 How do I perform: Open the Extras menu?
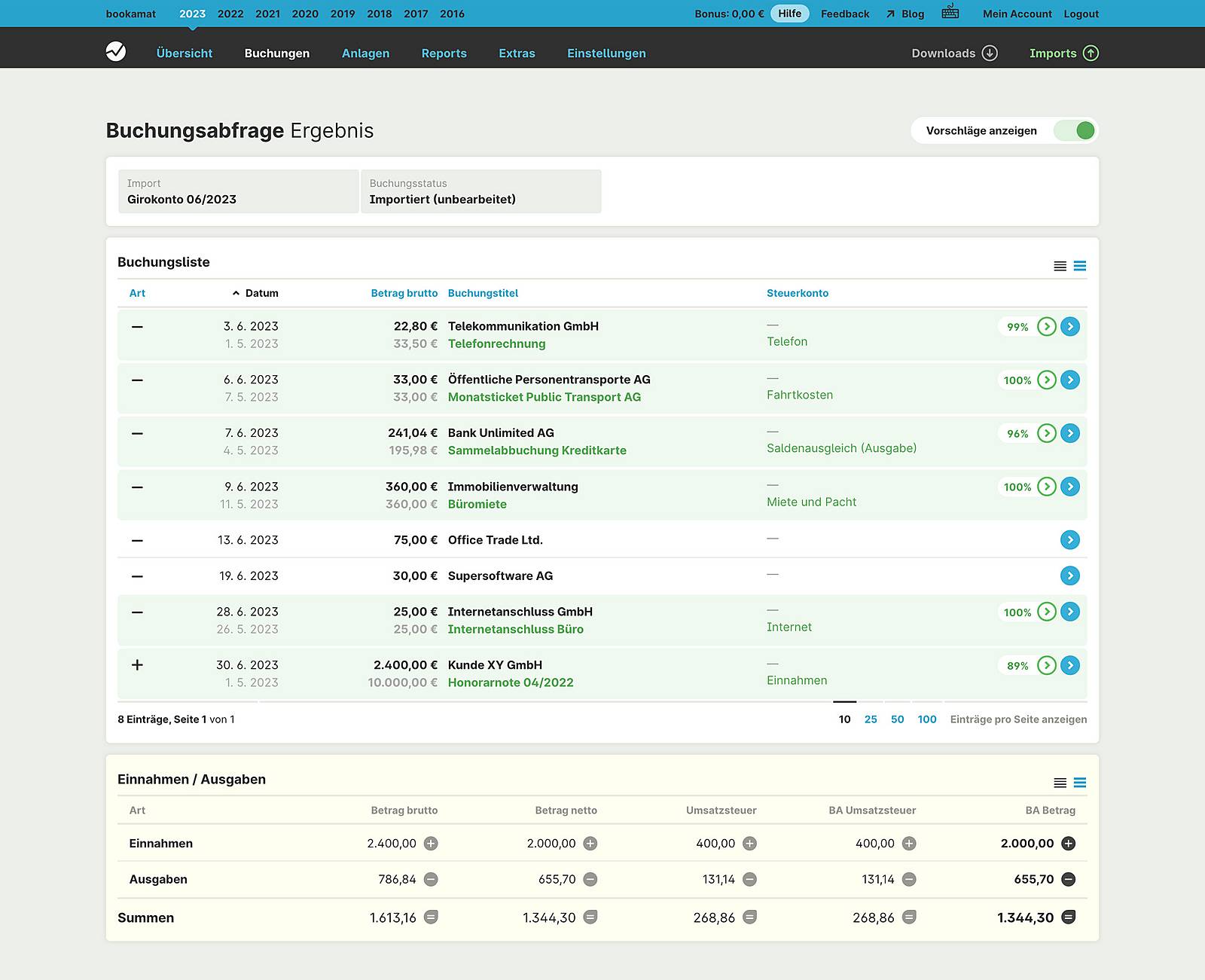(517, 53)
